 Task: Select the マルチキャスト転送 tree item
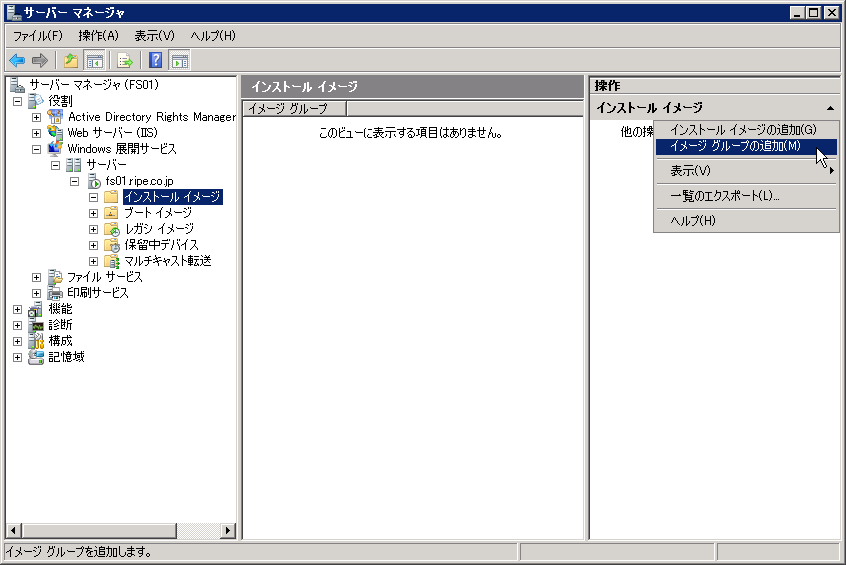click(168, 261)
